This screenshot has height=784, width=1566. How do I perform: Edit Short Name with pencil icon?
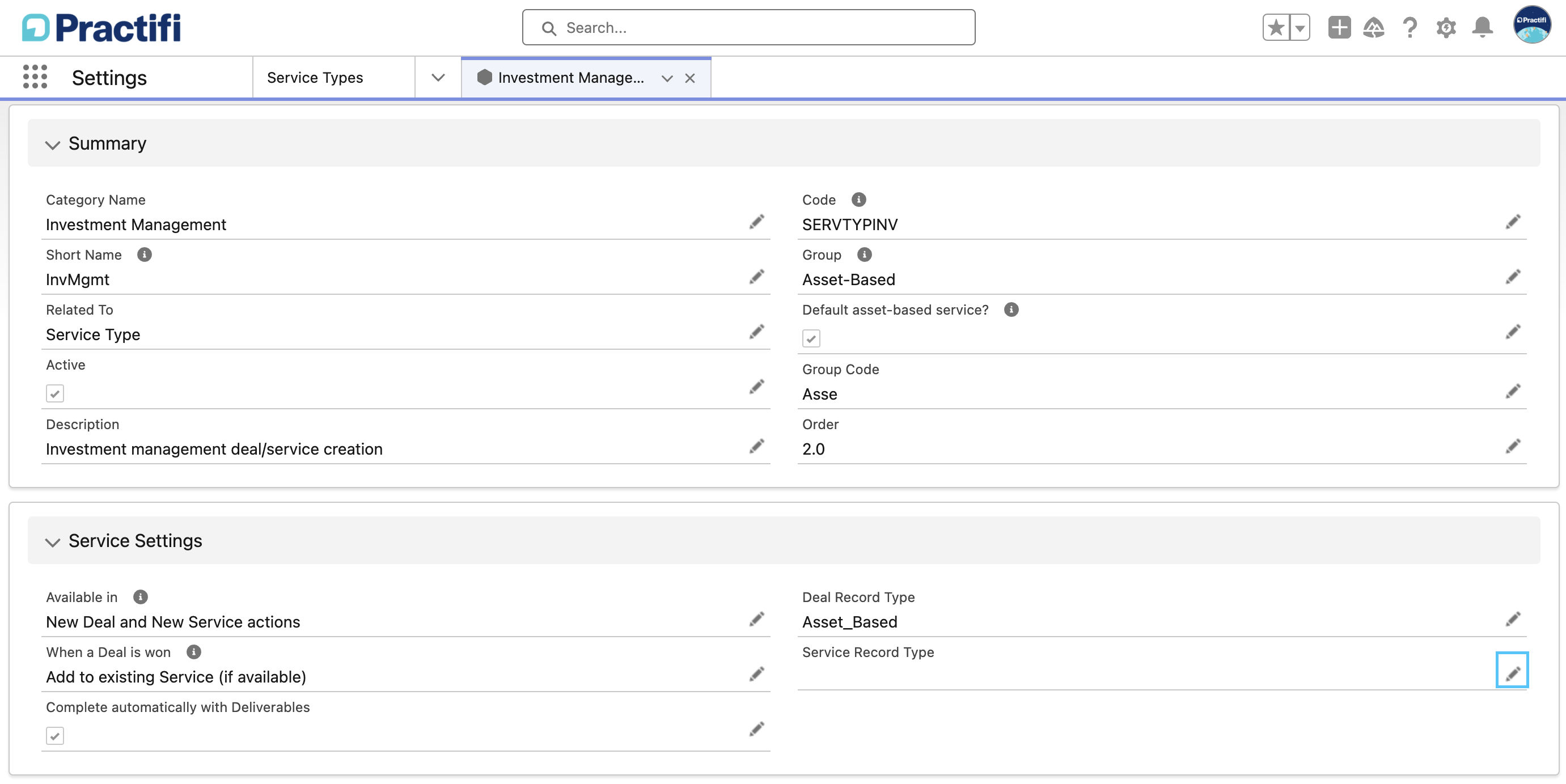(x=756, y=277)
